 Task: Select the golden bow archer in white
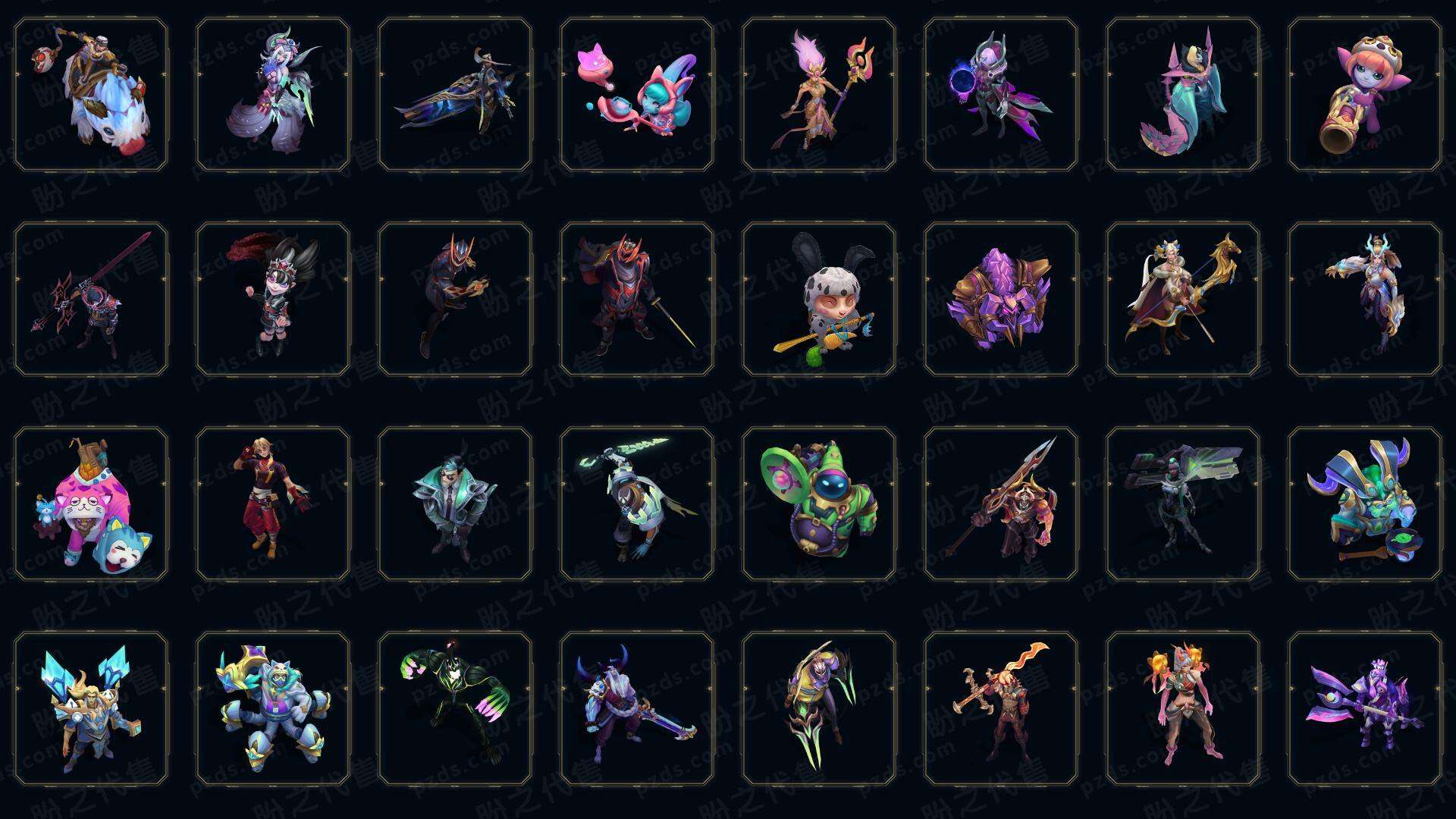tap(1183, 300)
